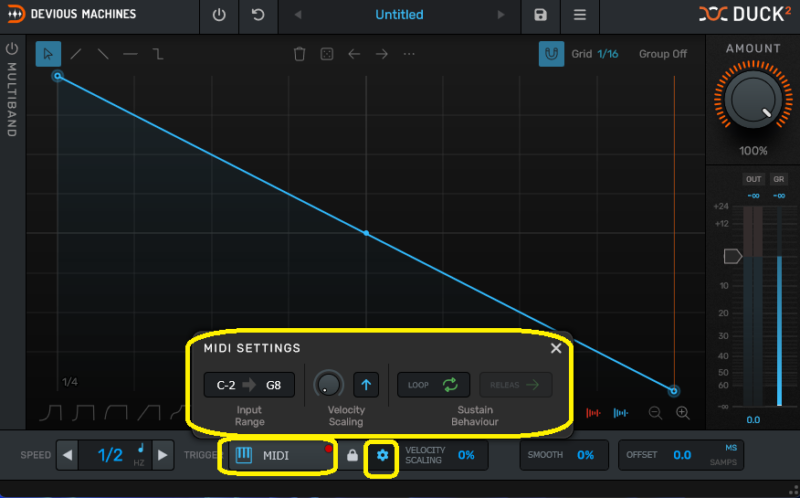Open the hamburger main menu
This screenshot has width=800, height=498.
point(580,15)
